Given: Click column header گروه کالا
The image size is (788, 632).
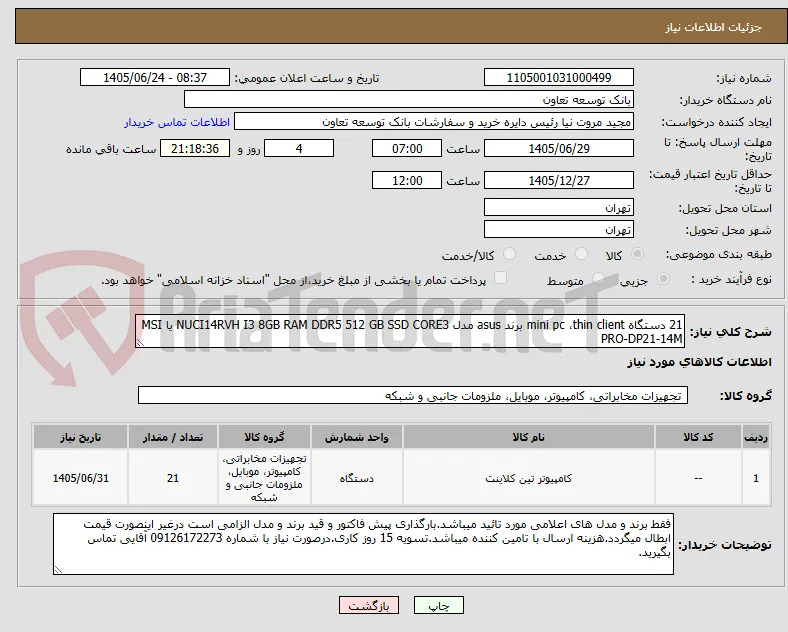Looking at the screenshot, I should point(264,437).
